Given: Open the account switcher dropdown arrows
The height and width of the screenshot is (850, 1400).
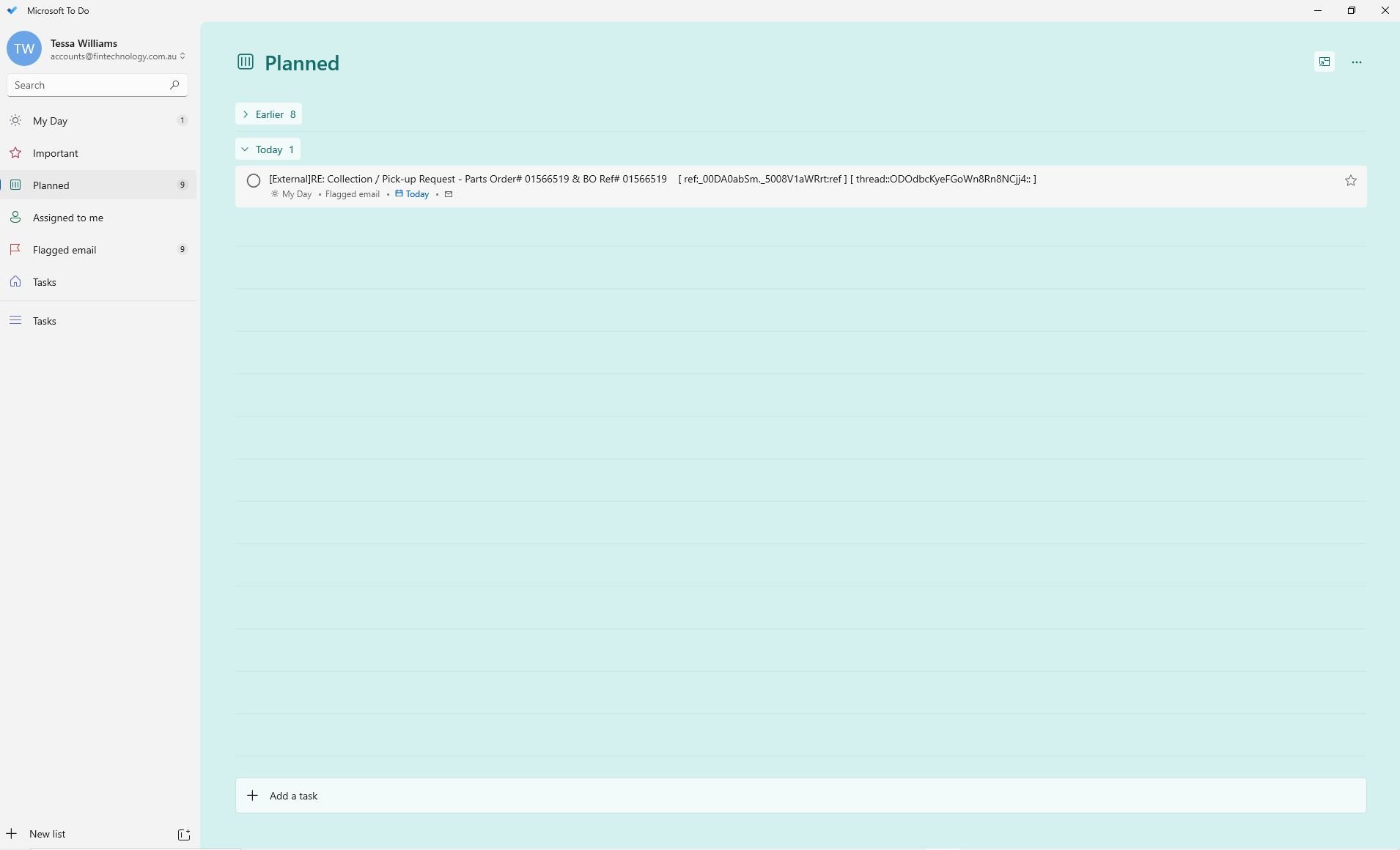Looking at the screenshot, I should click(183, 56).
